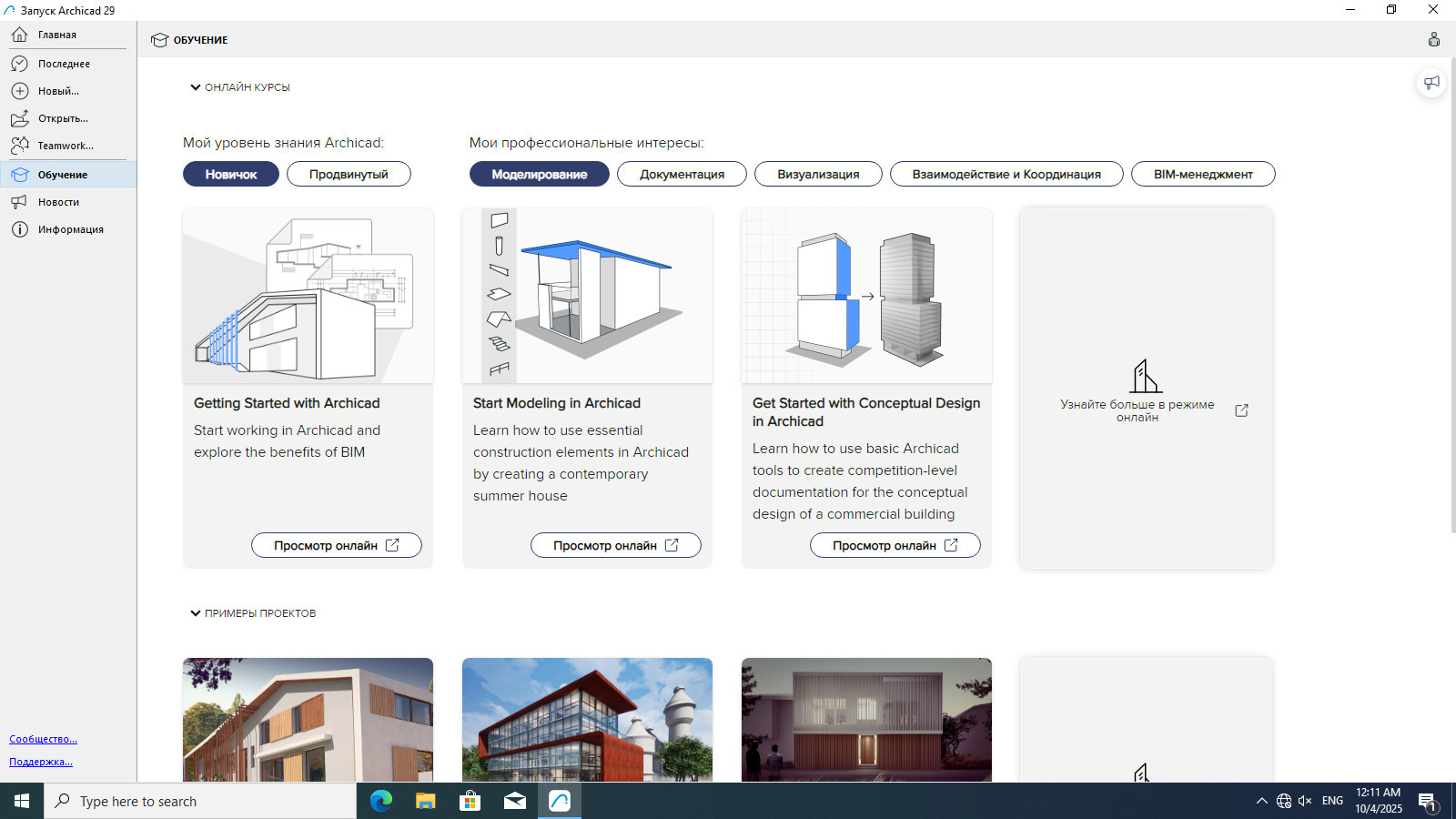Open the dark wooden facade sample project

point(866,720)
